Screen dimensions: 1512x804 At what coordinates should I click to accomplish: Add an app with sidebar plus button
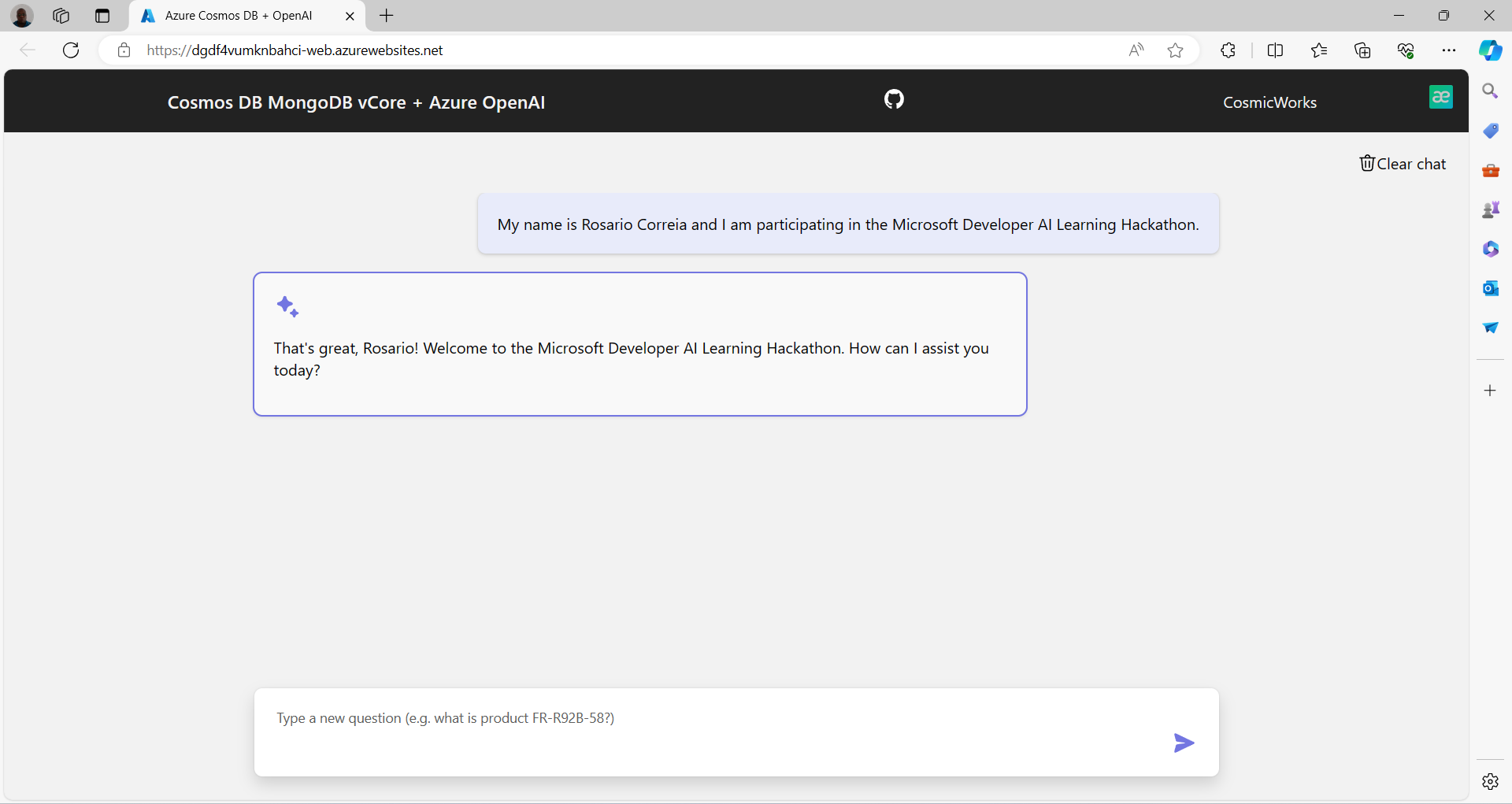click(1490, 391)
